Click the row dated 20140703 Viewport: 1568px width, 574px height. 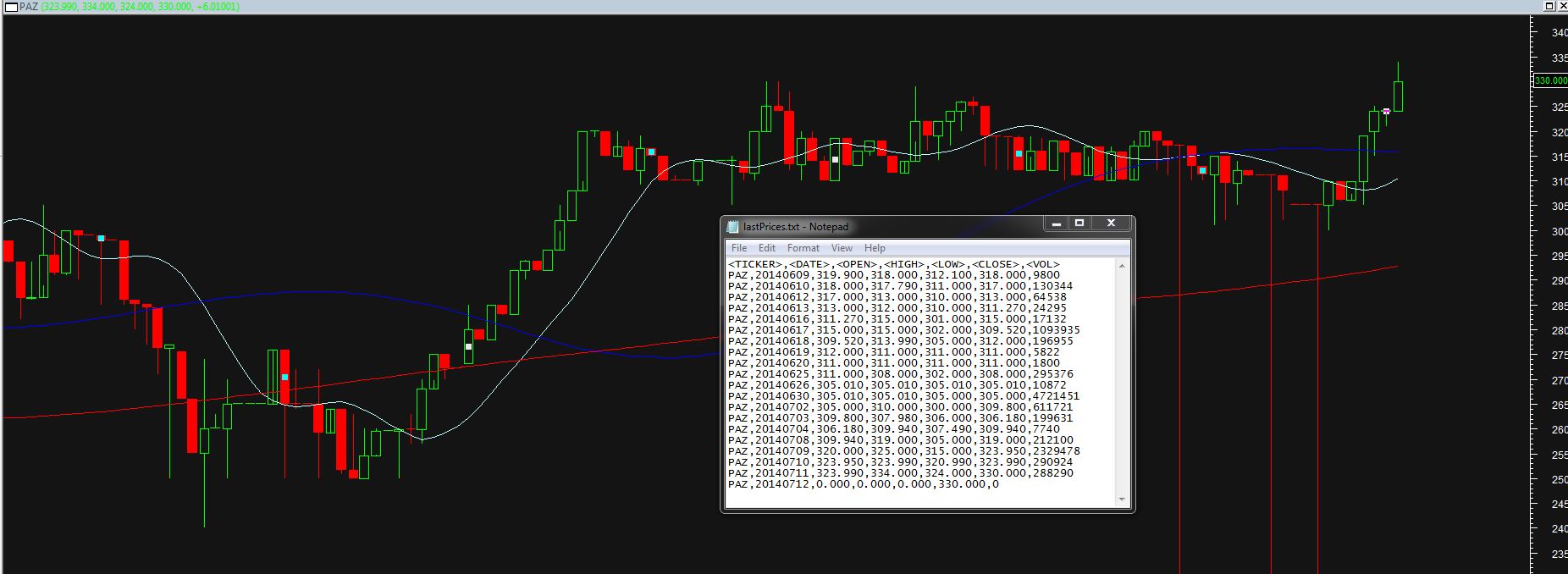pos(900,418)
